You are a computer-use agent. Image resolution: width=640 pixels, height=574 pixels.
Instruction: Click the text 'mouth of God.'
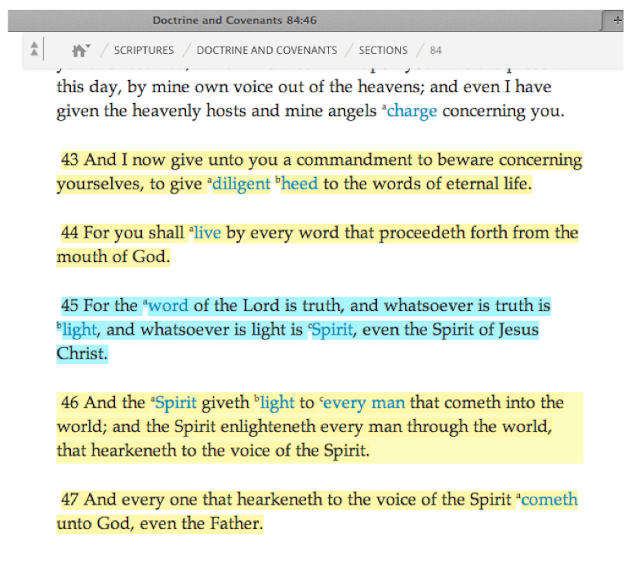(113, 257)
